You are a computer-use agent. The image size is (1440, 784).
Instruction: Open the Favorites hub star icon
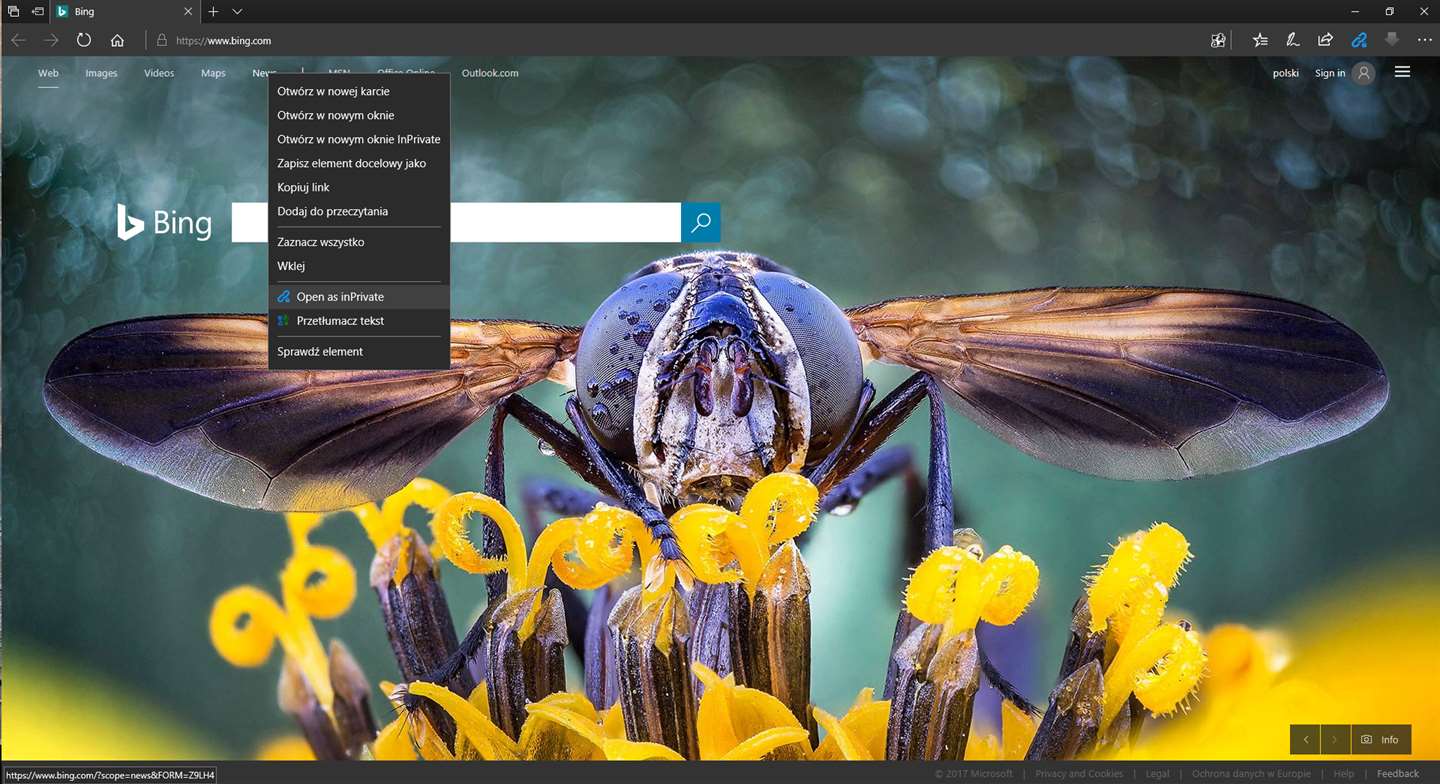(1260, 40)
